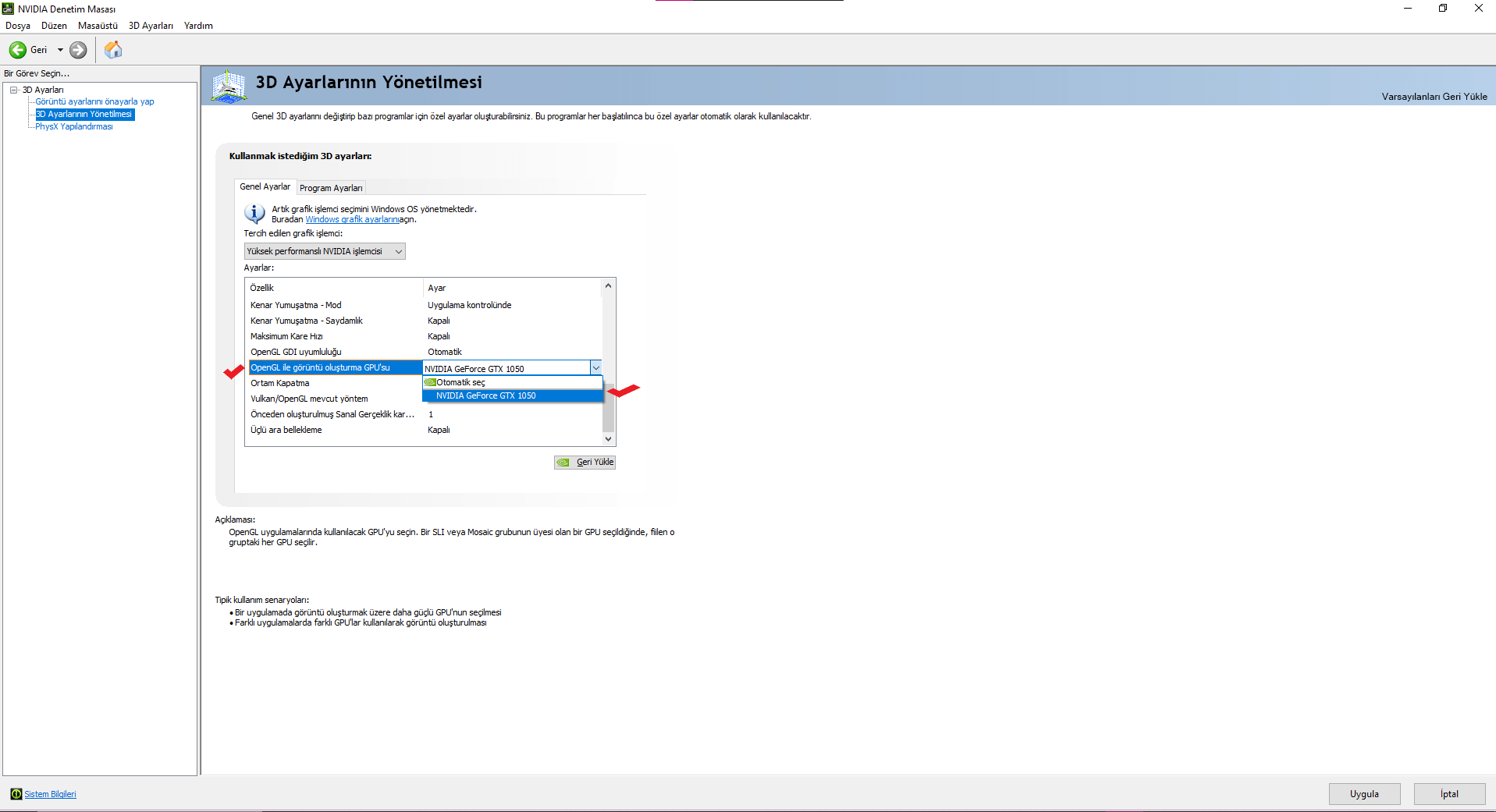
Task: Click Varsayılanları Geri Yükle link
Action: pos(1434,97)
